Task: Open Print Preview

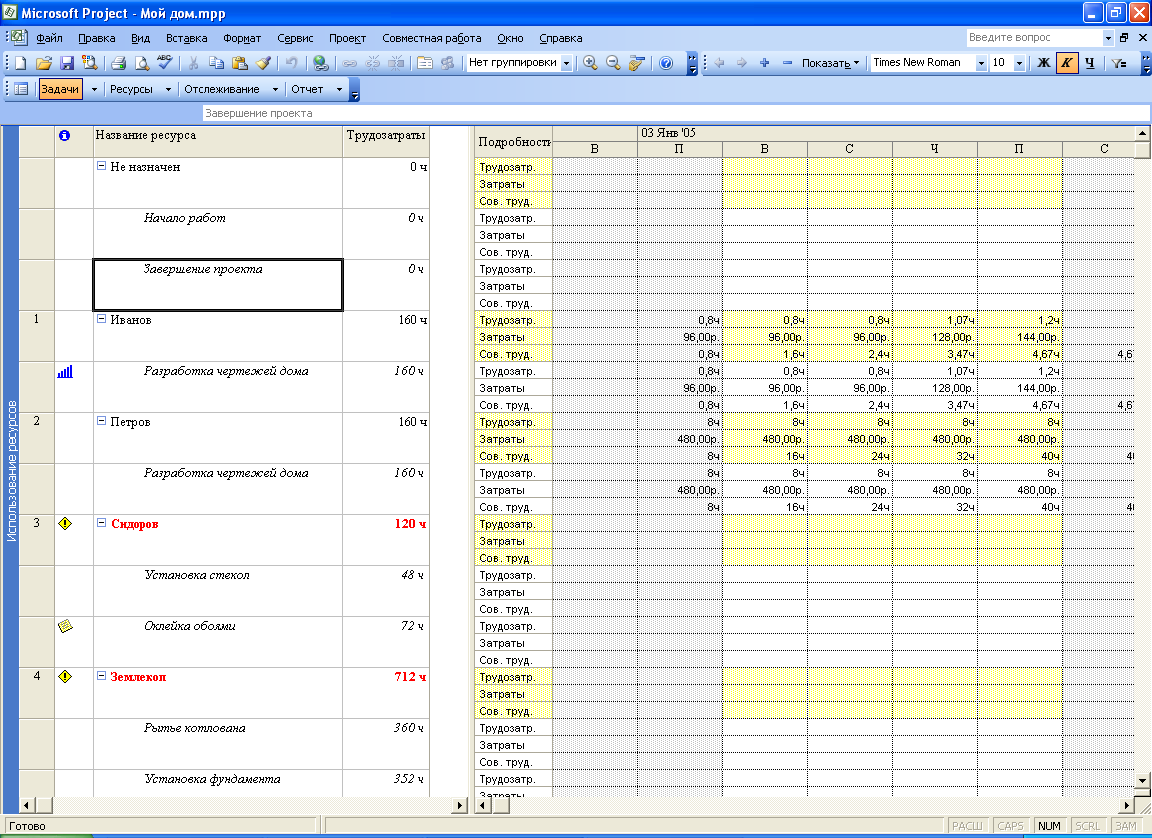Action: 141,63
